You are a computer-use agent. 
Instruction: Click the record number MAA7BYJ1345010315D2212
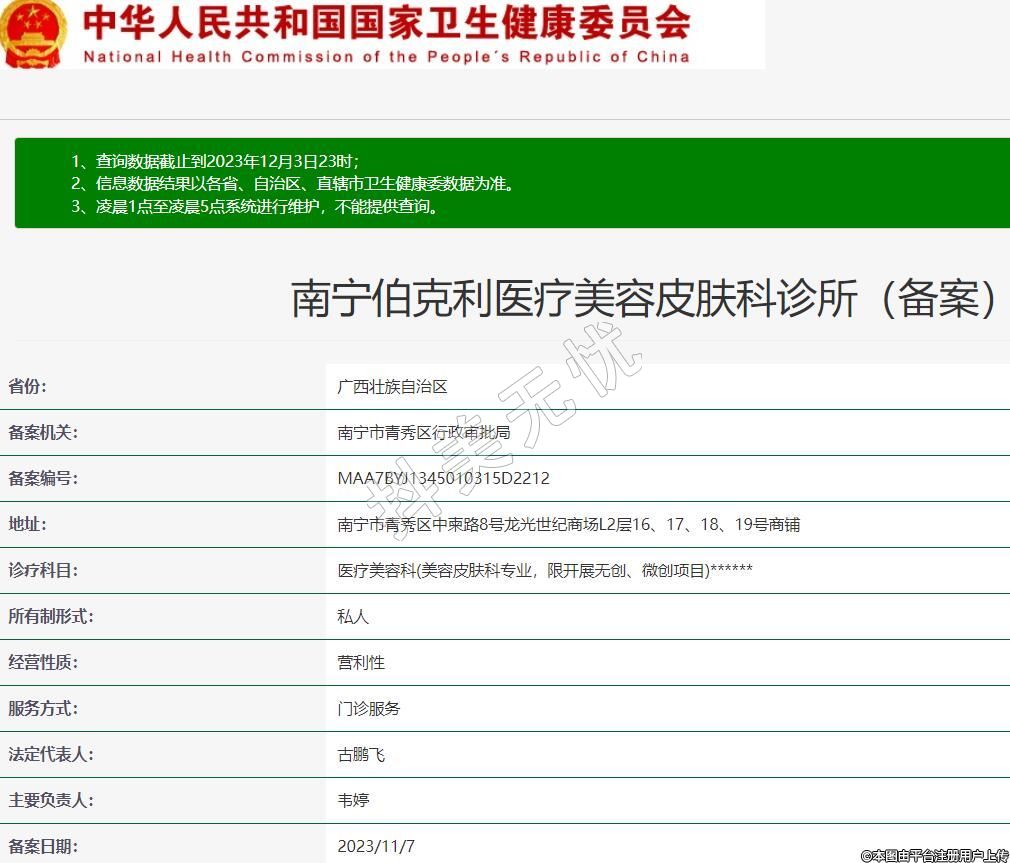point(443,479)
